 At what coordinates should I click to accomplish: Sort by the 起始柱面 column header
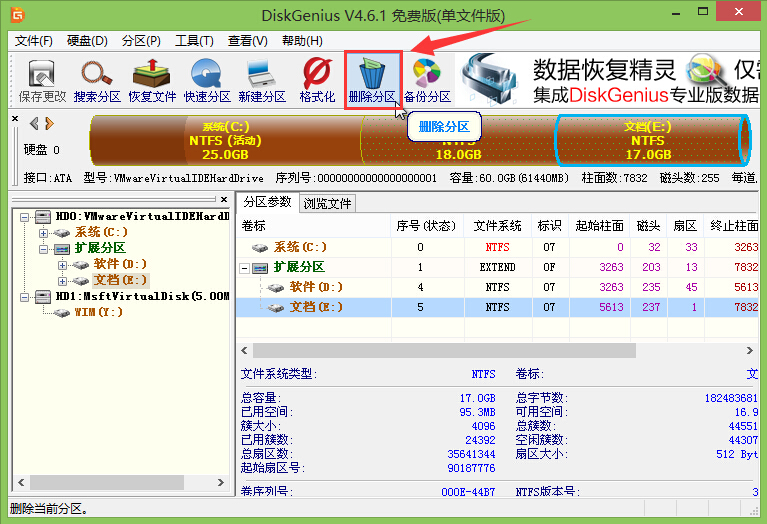[x=600, y=226]
